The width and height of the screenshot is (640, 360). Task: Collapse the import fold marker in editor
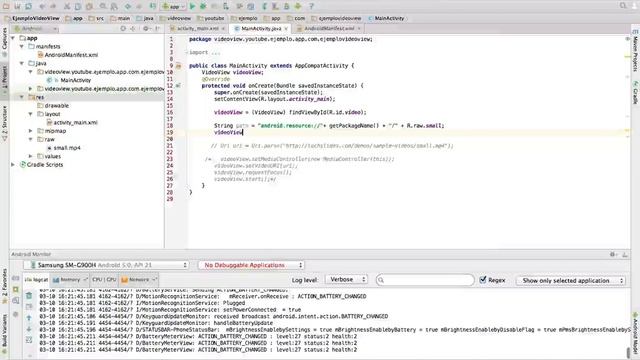pyautogui.click(x=187, y=52)
